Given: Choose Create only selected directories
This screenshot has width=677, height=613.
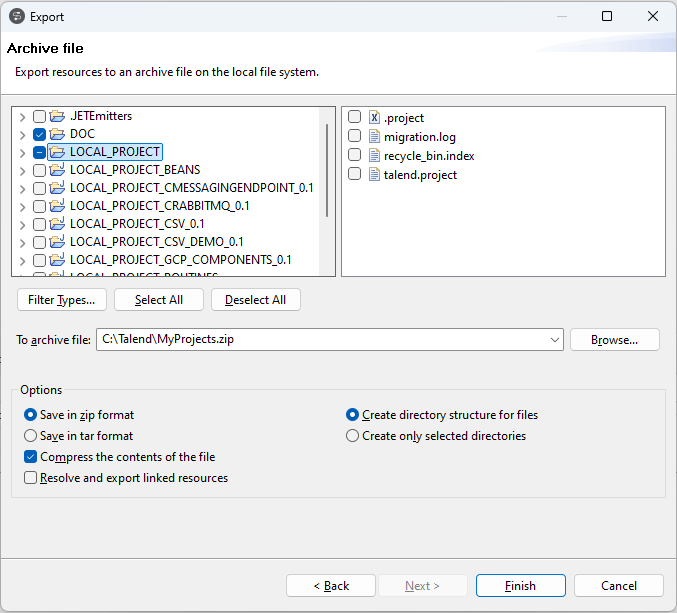Looking at the screenshot, I should point(352,436).
